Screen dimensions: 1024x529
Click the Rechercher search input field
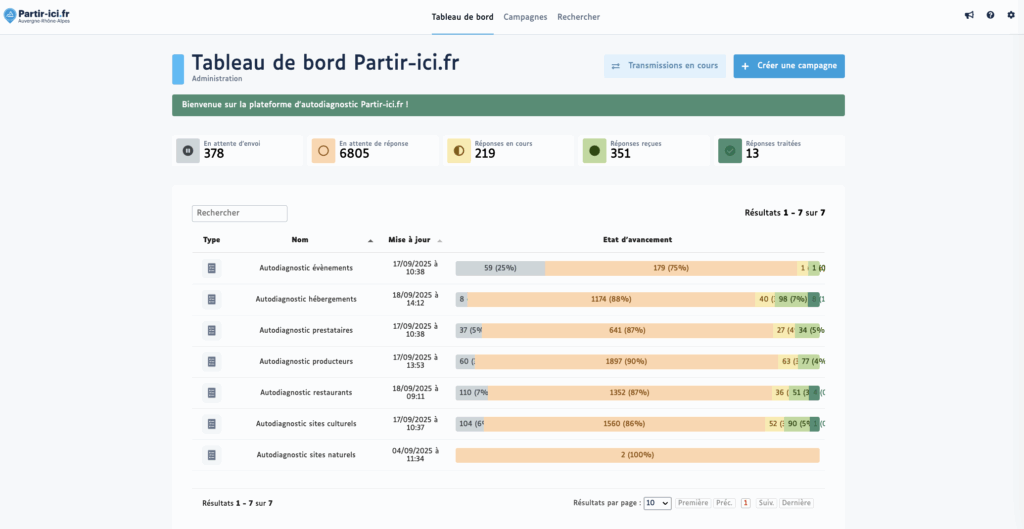(239, 213)
